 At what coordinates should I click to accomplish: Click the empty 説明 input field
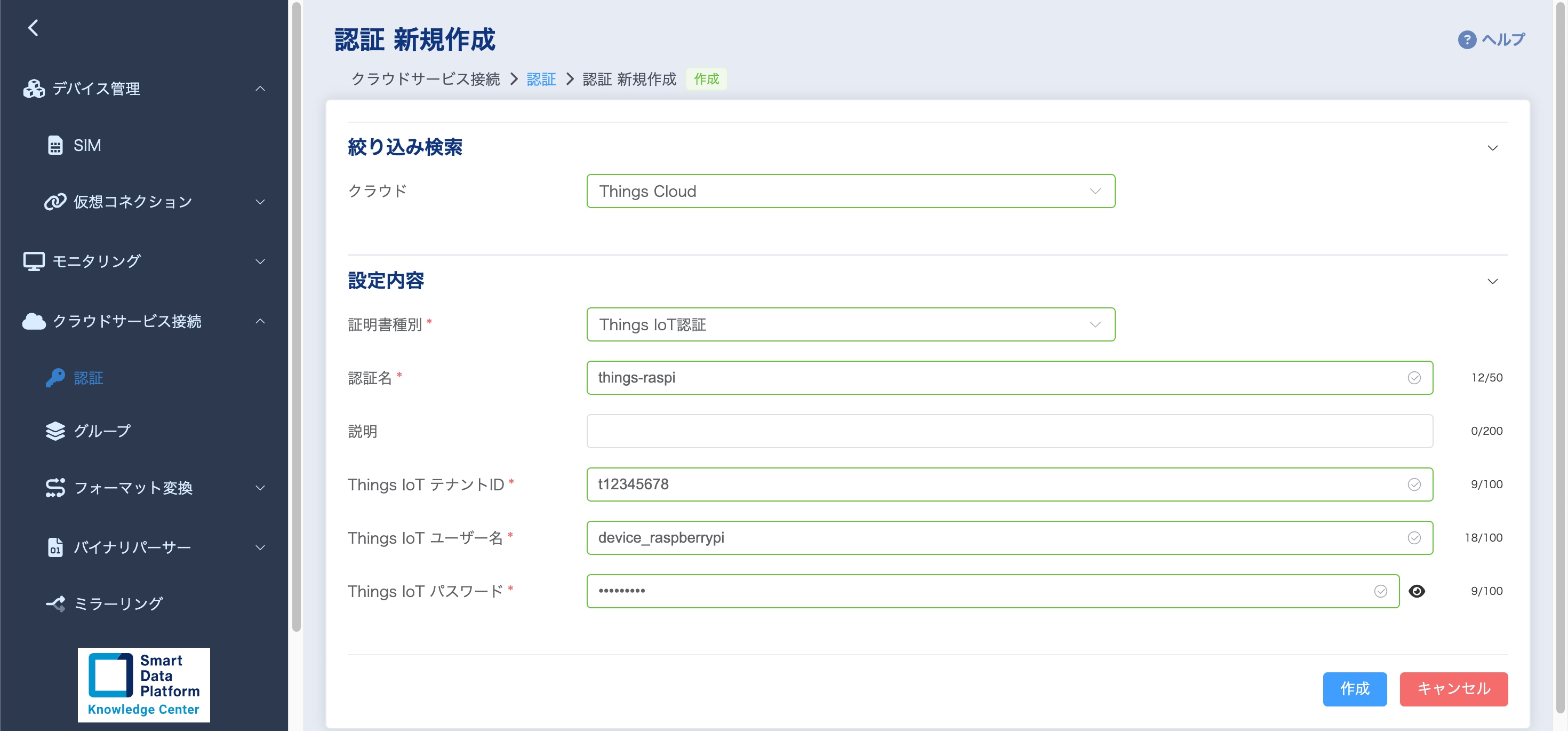tap(1009, 431)
